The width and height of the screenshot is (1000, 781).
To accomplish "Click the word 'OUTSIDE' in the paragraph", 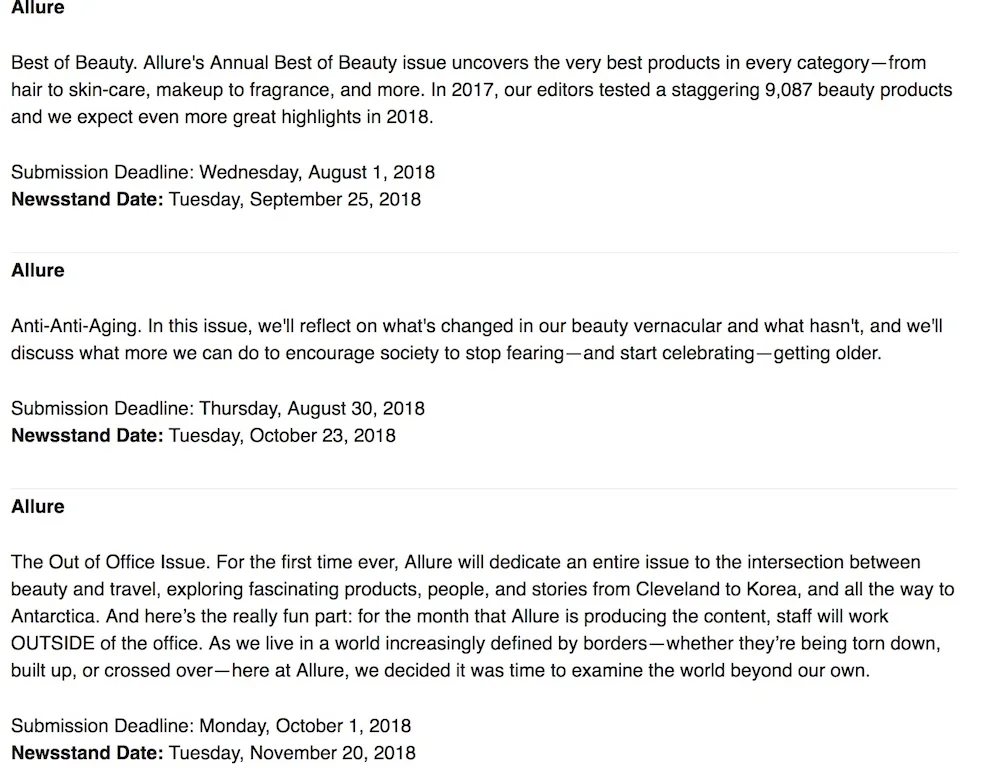I will coord(52,643).
